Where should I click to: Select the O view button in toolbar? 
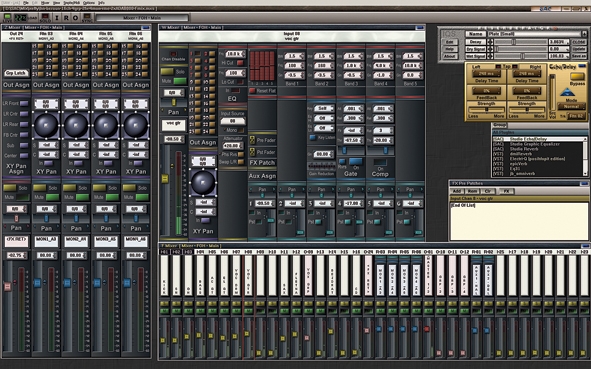[75, 17]
